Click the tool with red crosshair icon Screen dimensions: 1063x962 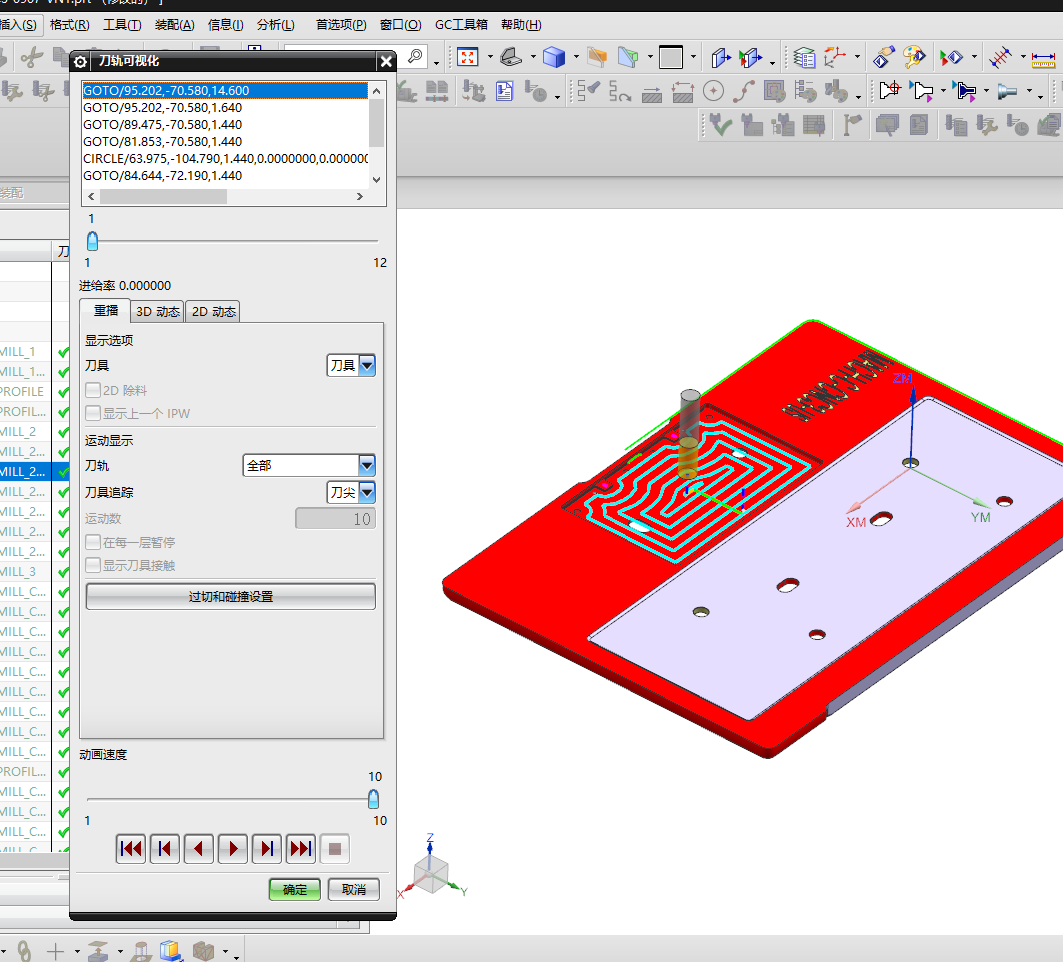point(889,90)
